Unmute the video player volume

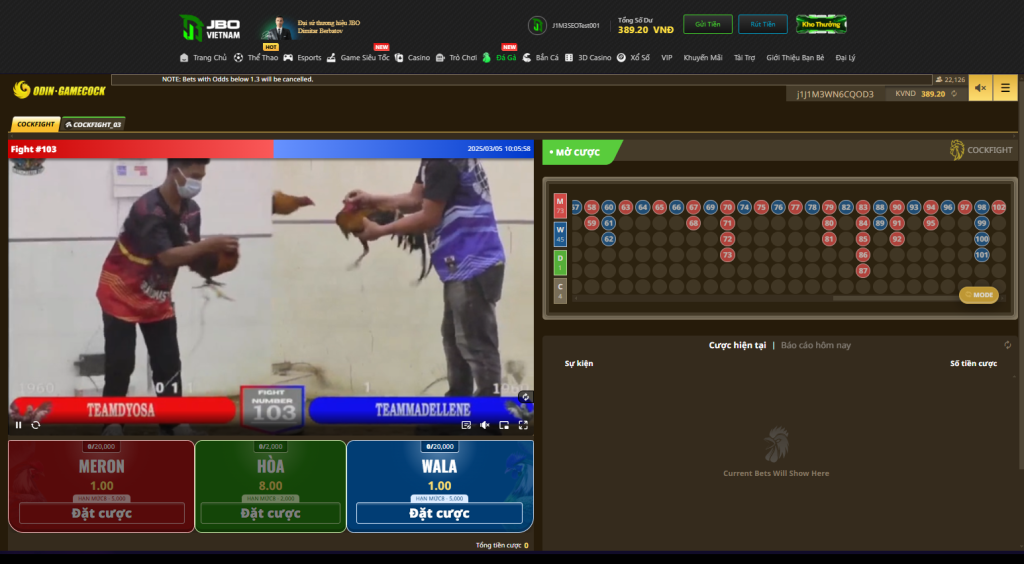click(485, 425)
